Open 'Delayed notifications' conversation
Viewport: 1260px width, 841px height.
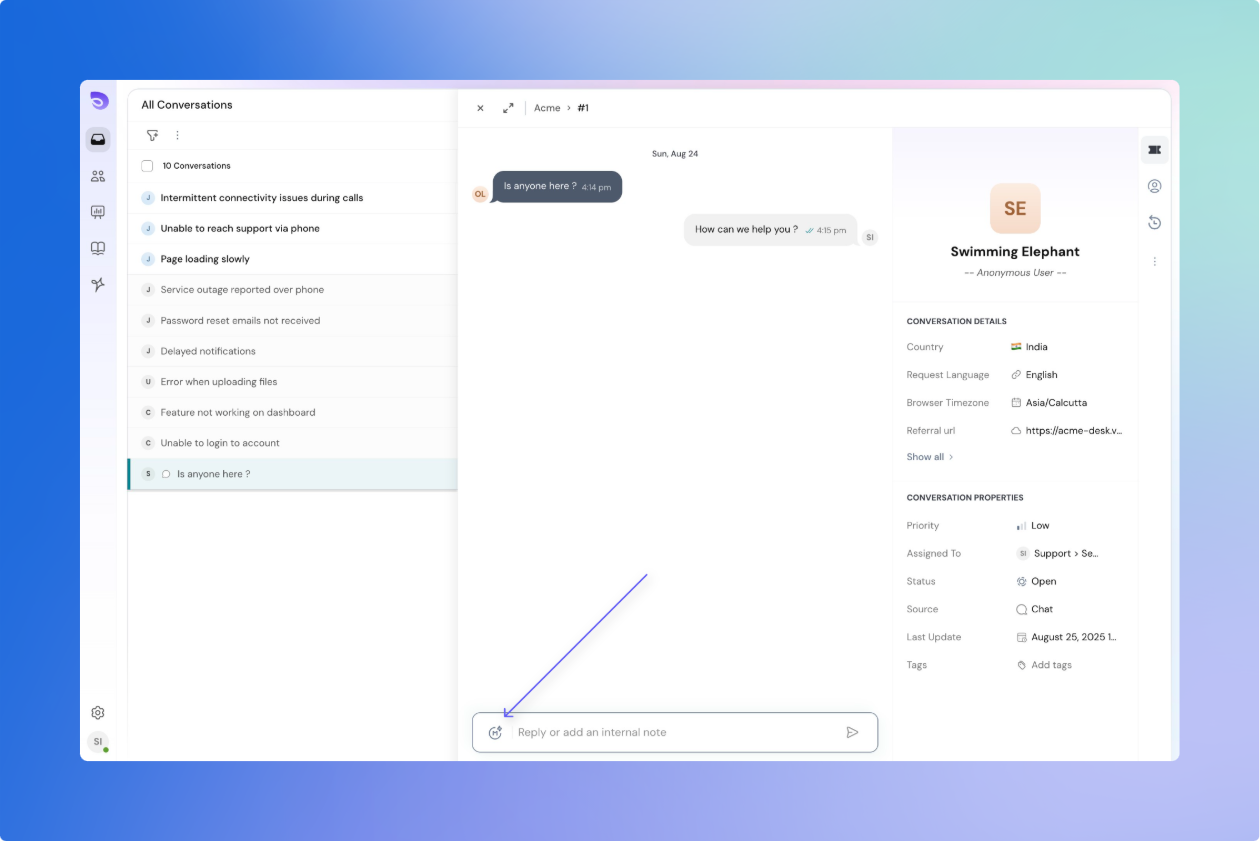tap(208, 351)
